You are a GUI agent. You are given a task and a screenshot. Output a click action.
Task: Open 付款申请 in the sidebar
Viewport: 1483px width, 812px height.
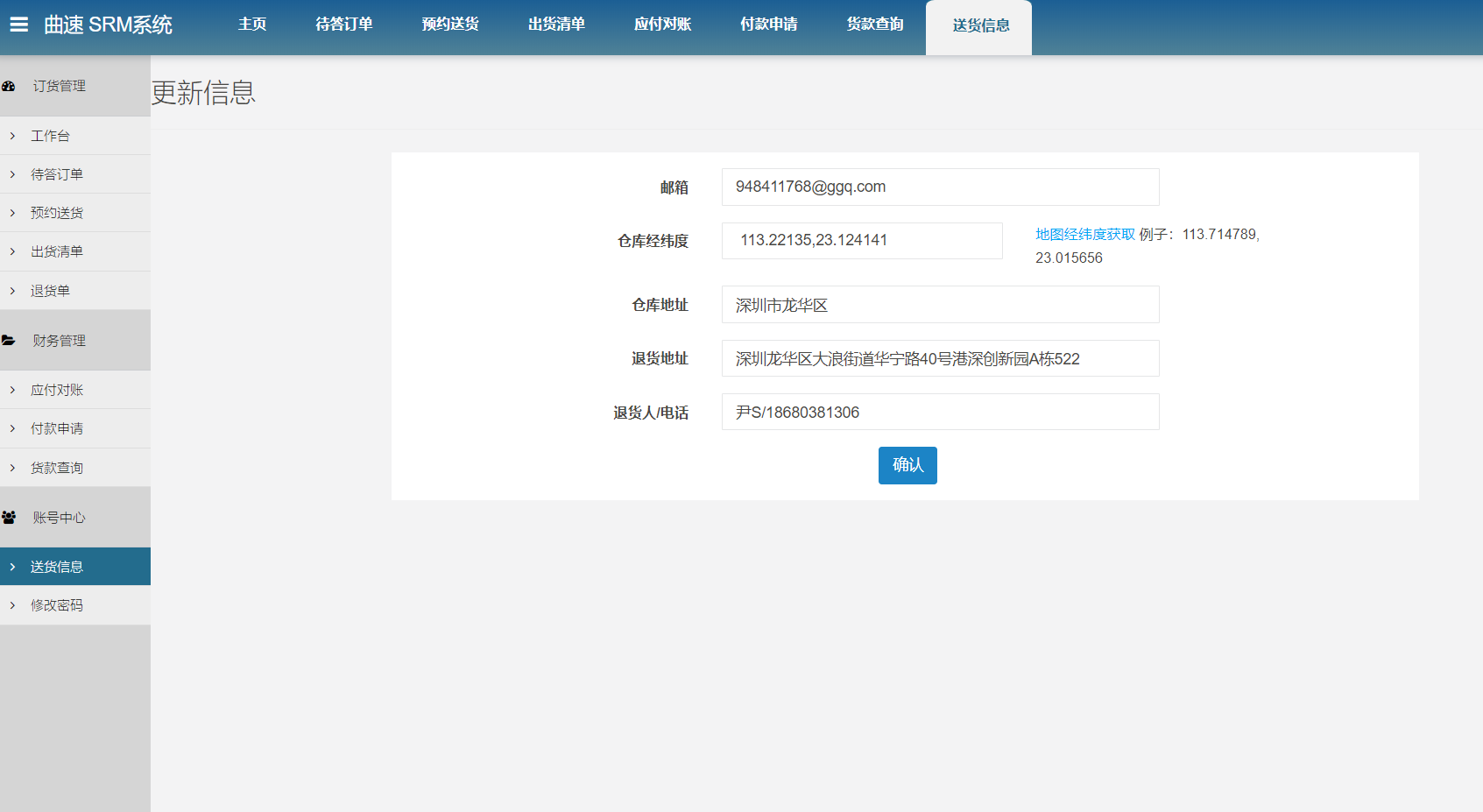coord(75,428)
